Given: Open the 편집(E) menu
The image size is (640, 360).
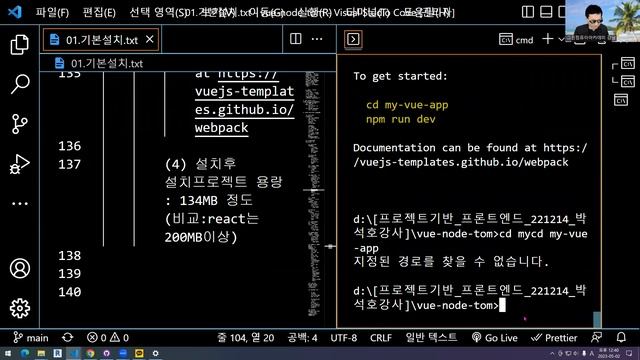Looking at the screenshot, I should coord(99,12).
